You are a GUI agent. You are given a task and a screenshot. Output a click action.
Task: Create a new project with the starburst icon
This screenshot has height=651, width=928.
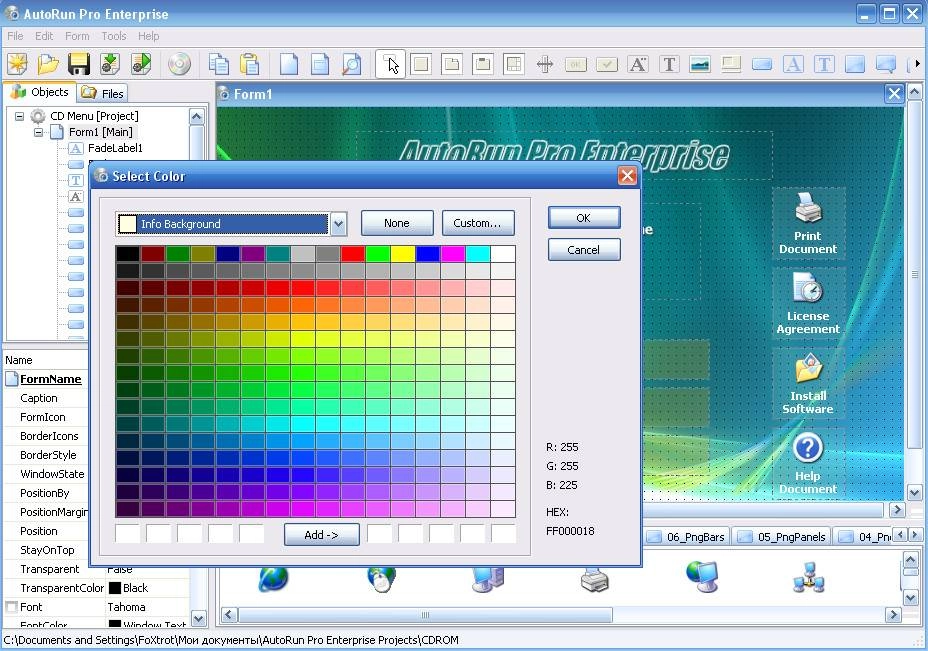point(17,64)
